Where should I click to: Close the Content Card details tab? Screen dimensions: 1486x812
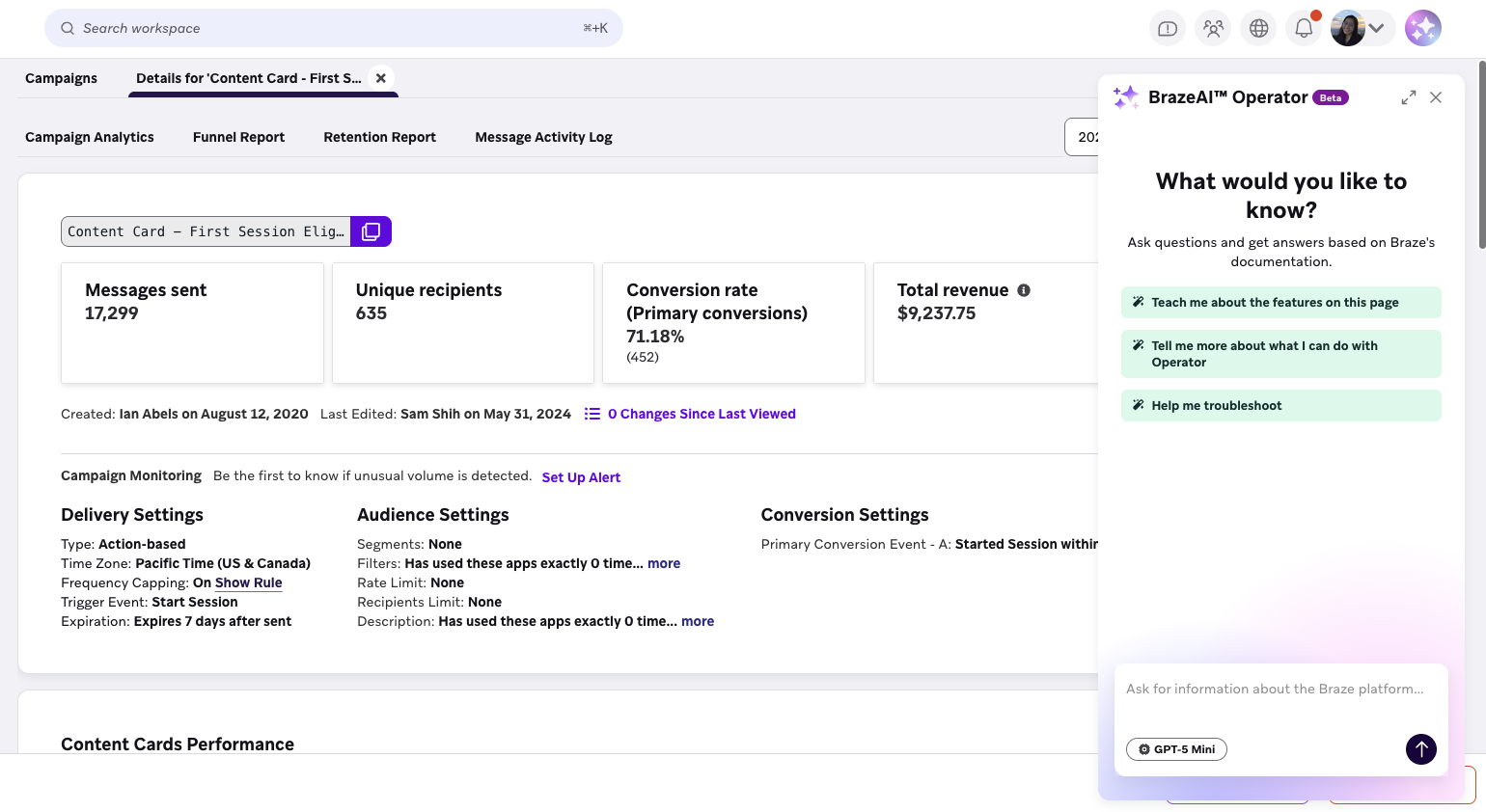[x=381, y=78]
